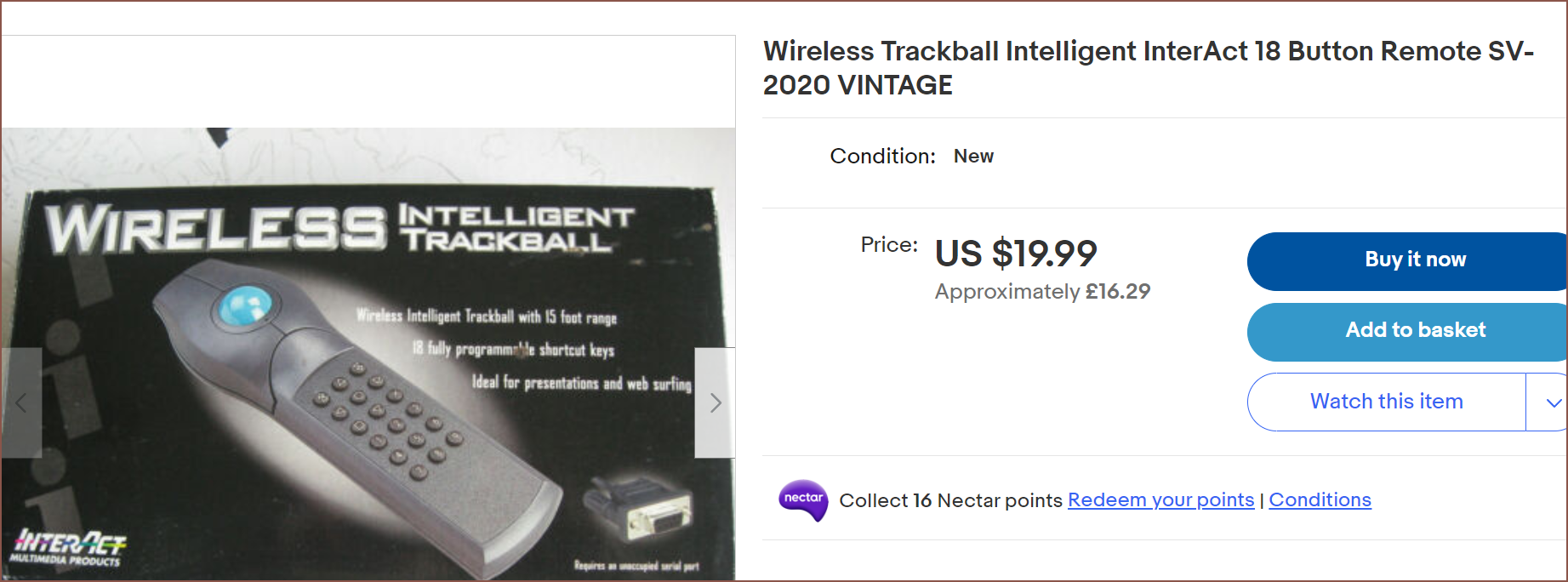This screenshot has height=582, width=1568.
Task: Click the serial connector in the product photo
Action: coord(645,511)
